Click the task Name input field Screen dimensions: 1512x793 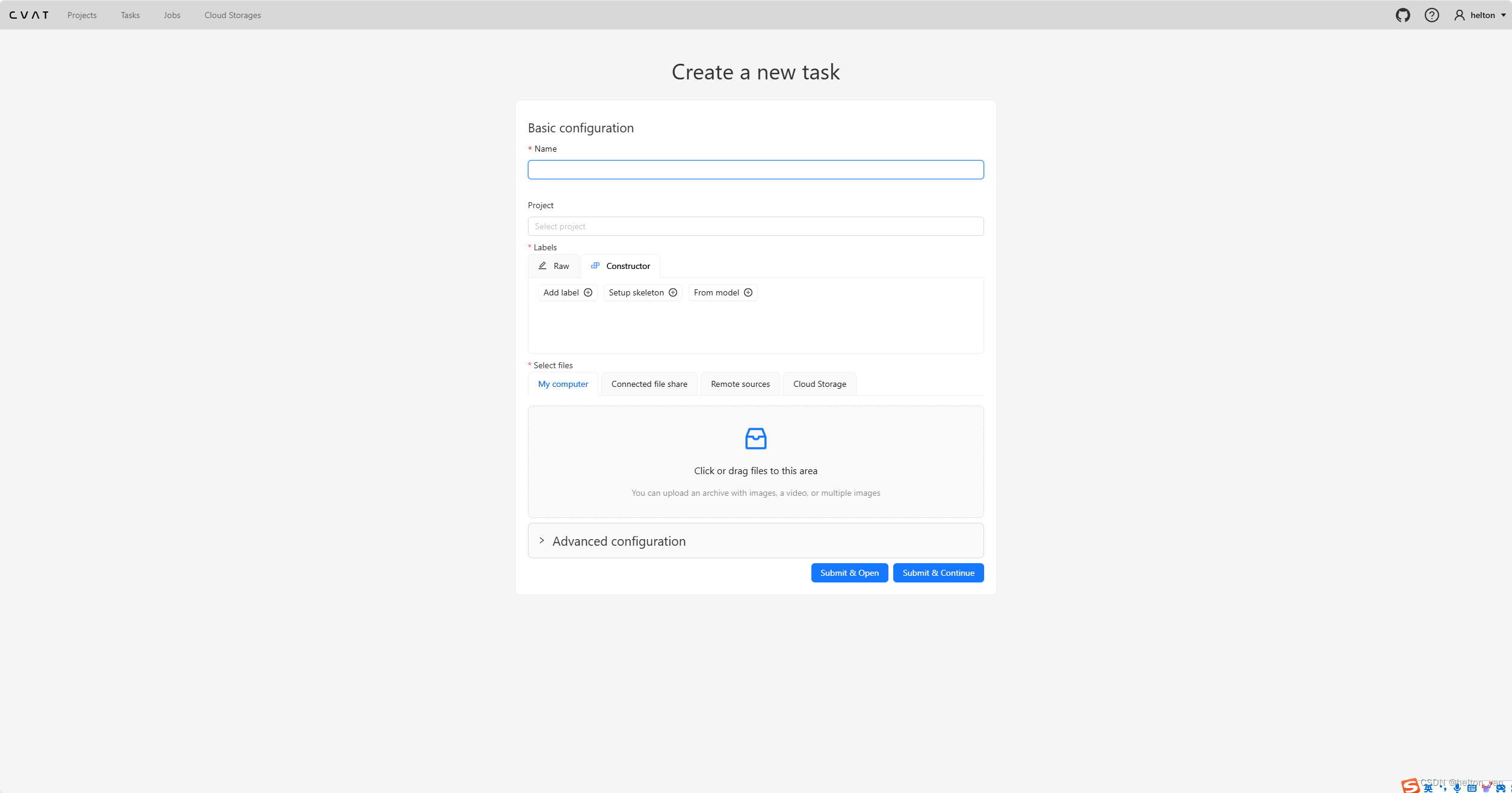point(755,169)
